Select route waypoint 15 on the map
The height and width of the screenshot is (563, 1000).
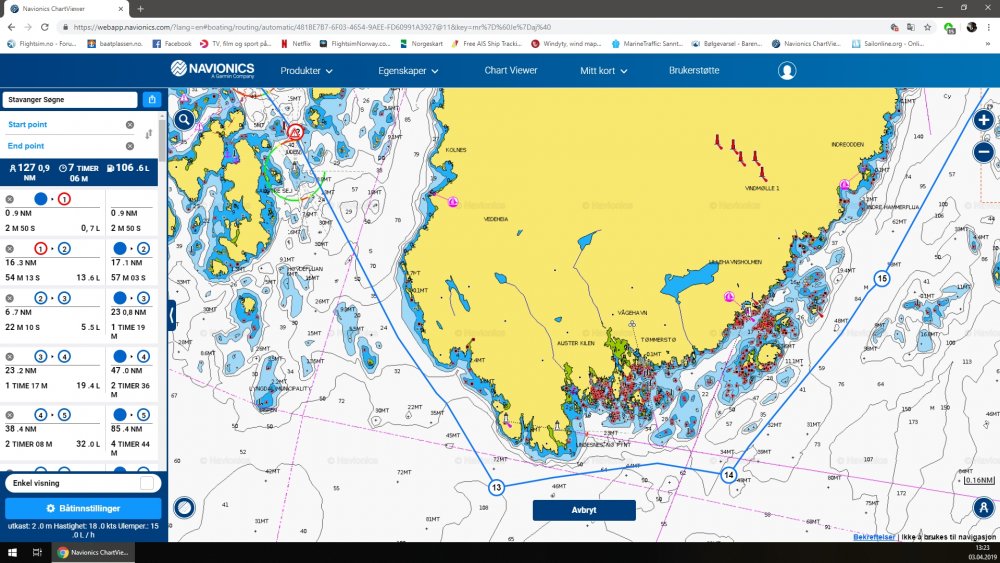(x=881, y=278)
